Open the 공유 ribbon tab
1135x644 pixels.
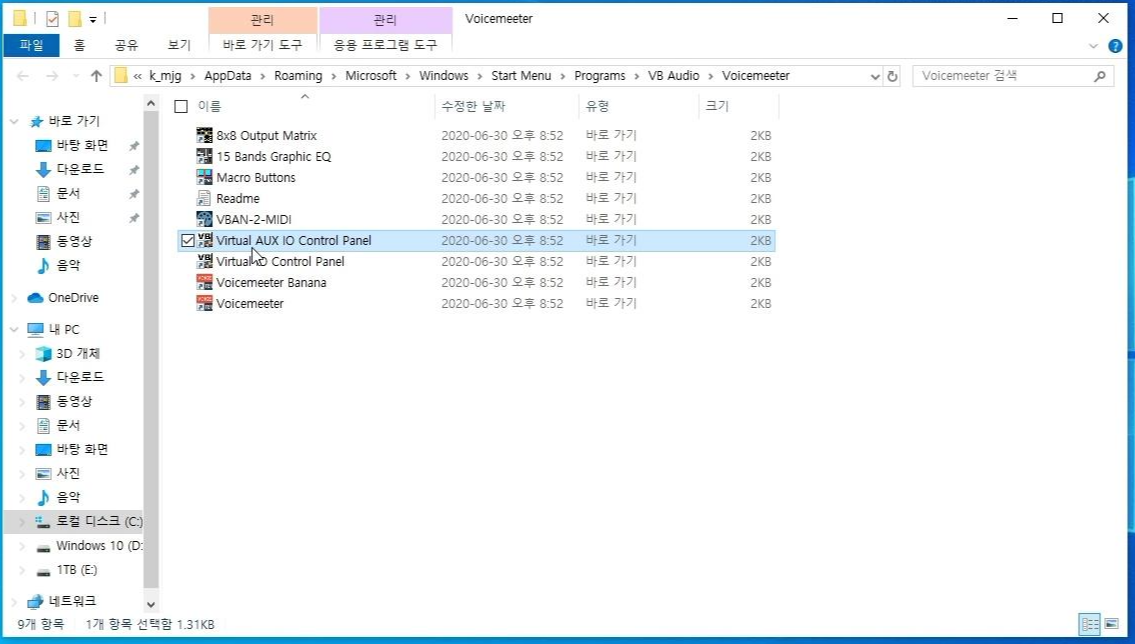tap(126, 45)
